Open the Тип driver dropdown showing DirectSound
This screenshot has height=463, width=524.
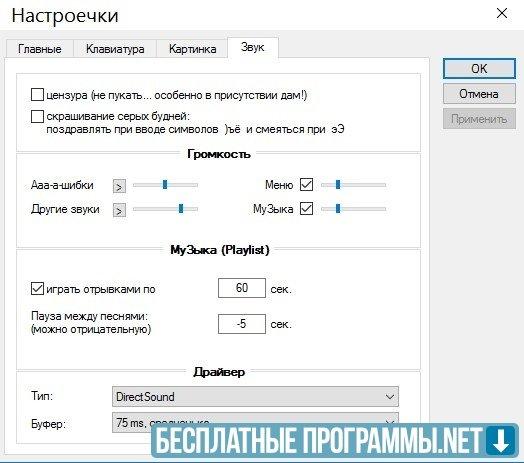(255, 396)
